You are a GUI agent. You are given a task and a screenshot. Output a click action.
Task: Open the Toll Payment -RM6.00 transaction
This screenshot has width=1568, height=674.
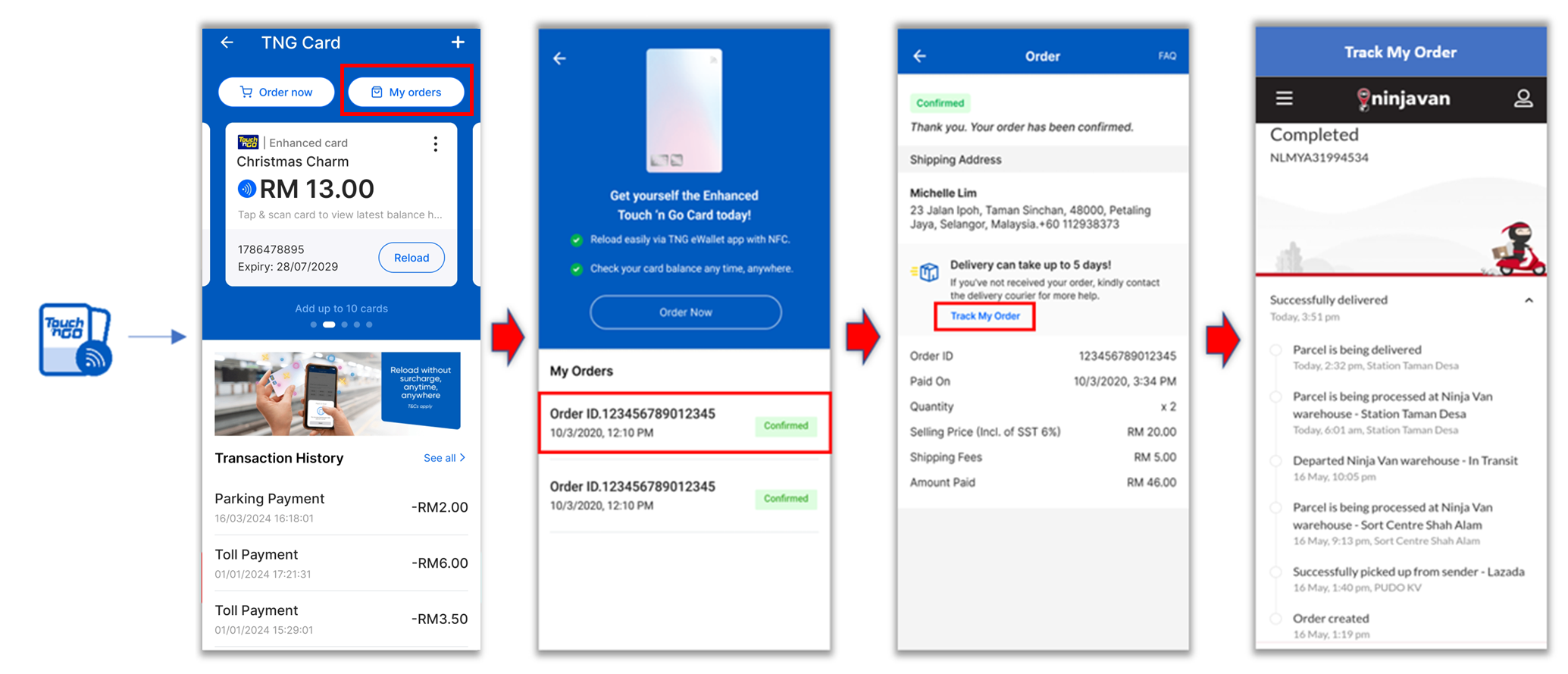point(341,563)
